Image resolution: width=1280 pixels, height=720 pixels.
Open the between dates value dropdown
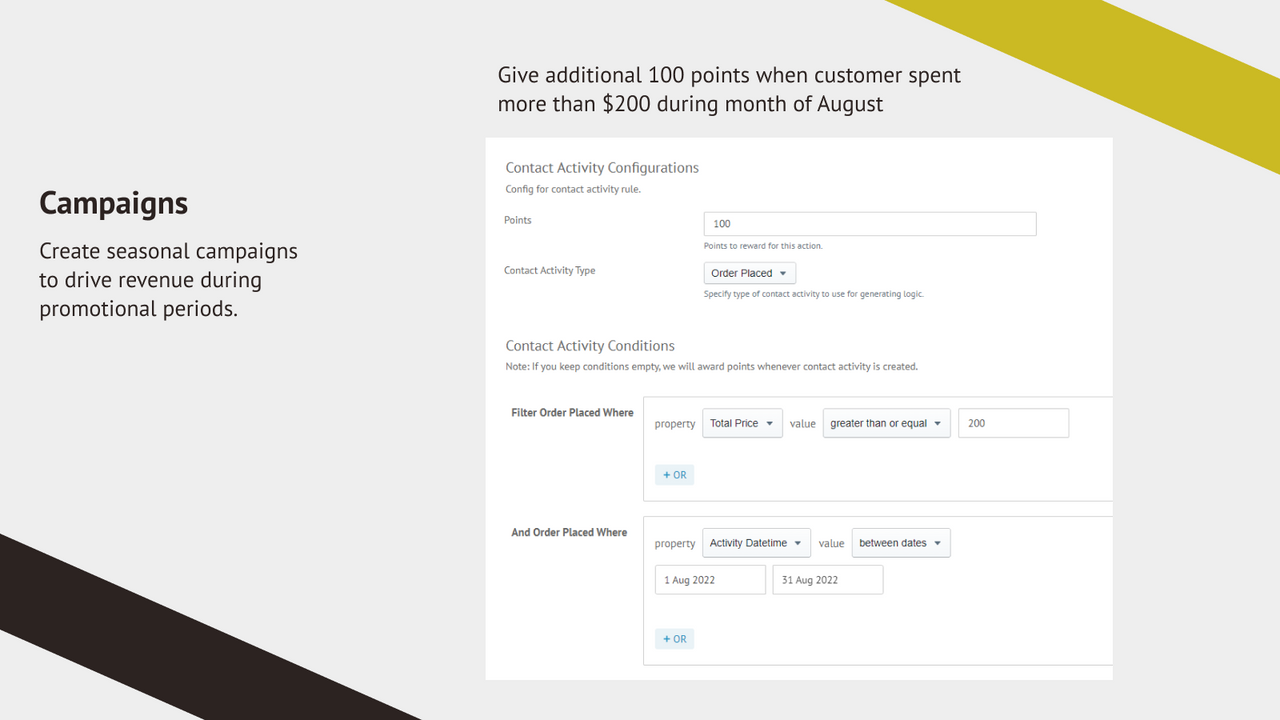click(x=900, y=543)
